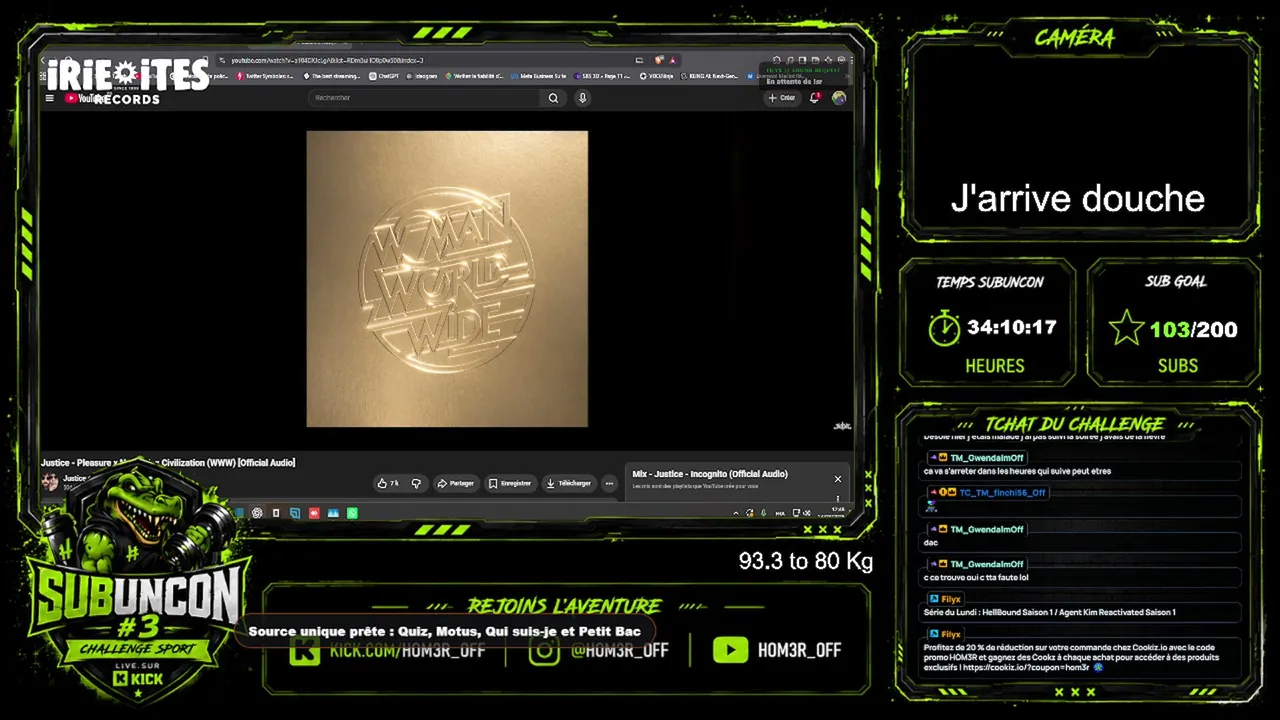Click the "Source unique prête" ticker text
The image size is (1280, 720).
coord(444,632)
